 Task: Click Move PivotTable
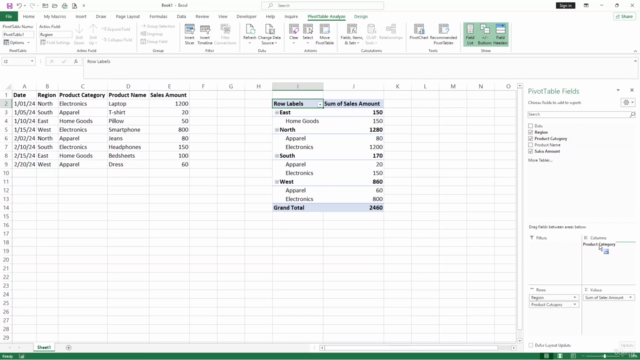[x=324, y=34]
